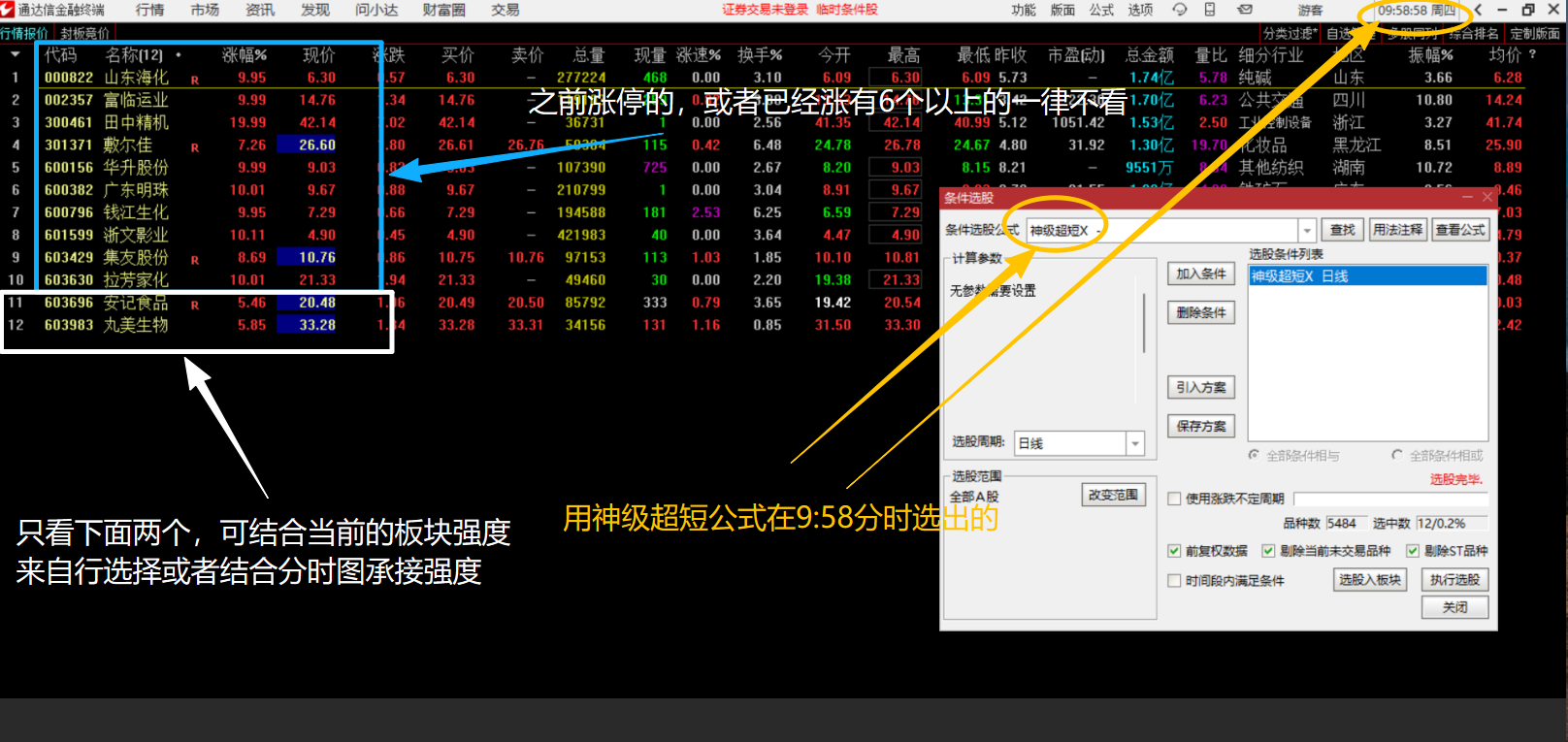The height and width of the screenshot is (742, 1568).
Task: Minimize the 条件选股 dialog with its dash icon
Action: pos(1467,197)
